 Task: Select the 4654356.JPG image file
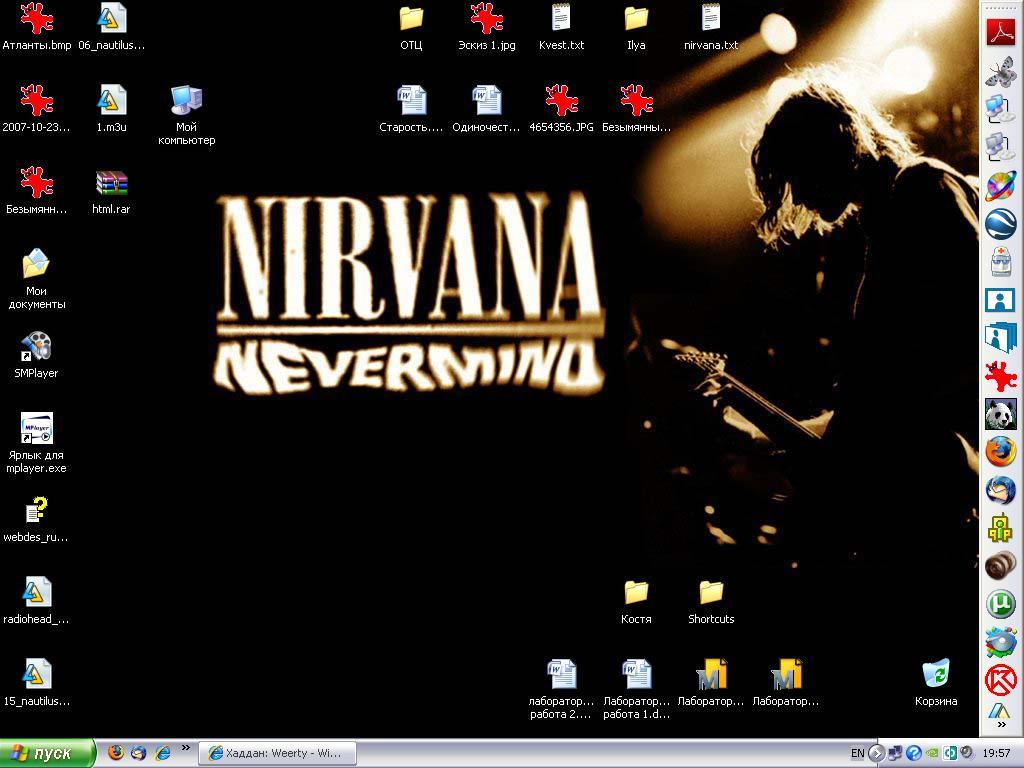click(562, 109)
